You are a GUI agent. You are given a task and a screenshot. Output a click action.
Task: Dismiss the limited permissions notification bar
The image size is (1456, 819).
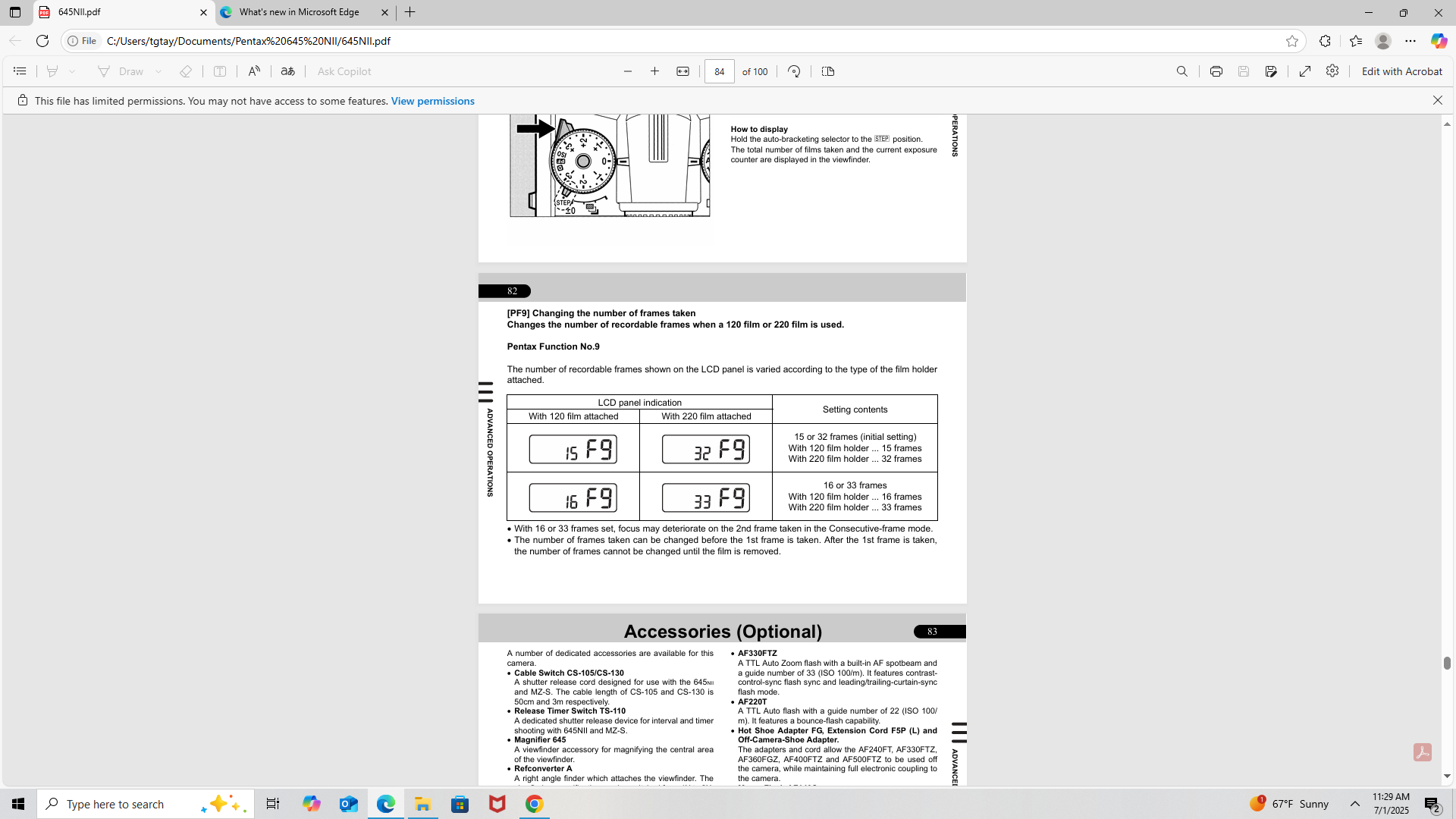[1437, 101]
